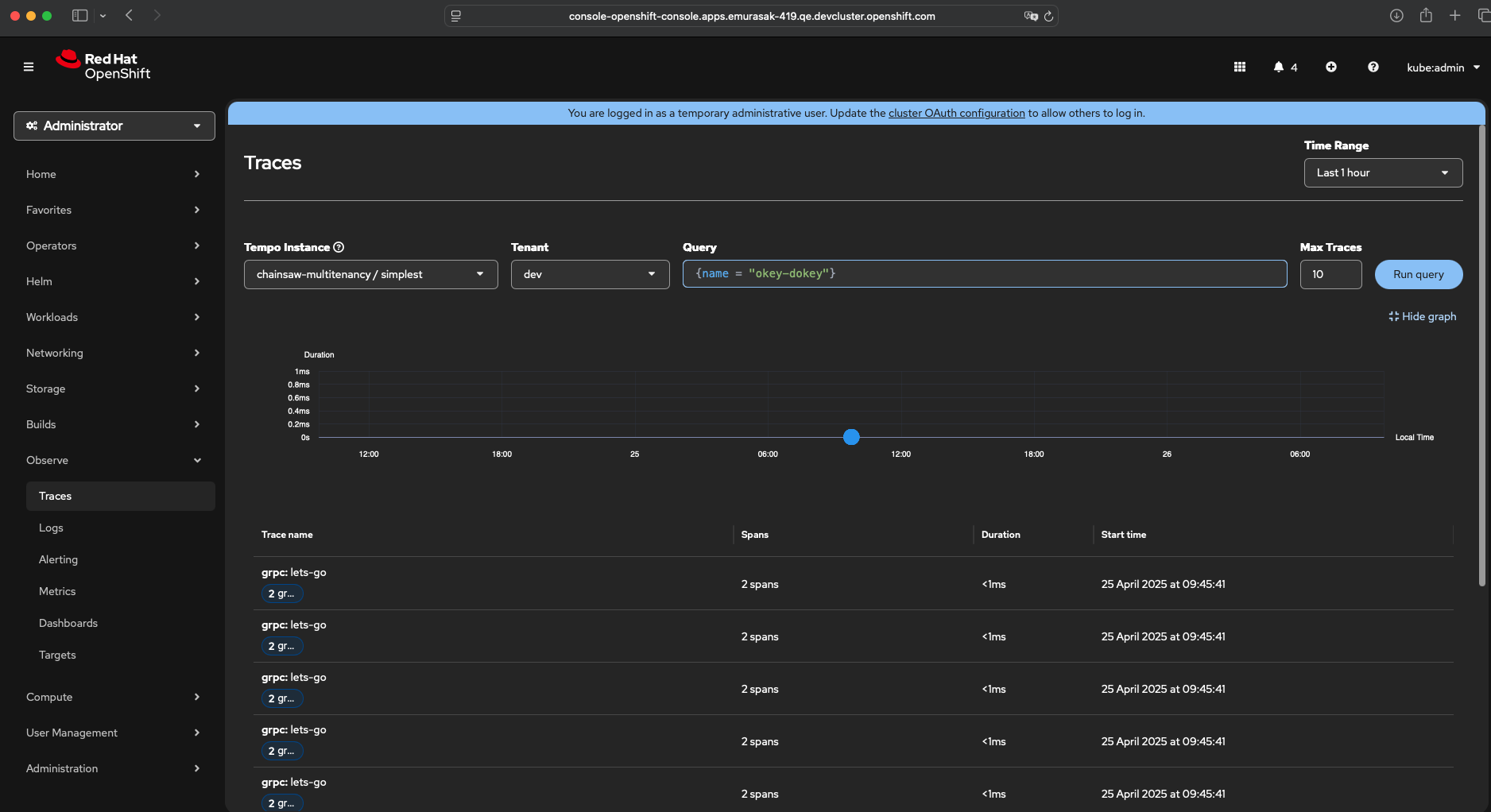Hide the duration graph
Screen dimensions: 1491x812
pos(1422,316)
